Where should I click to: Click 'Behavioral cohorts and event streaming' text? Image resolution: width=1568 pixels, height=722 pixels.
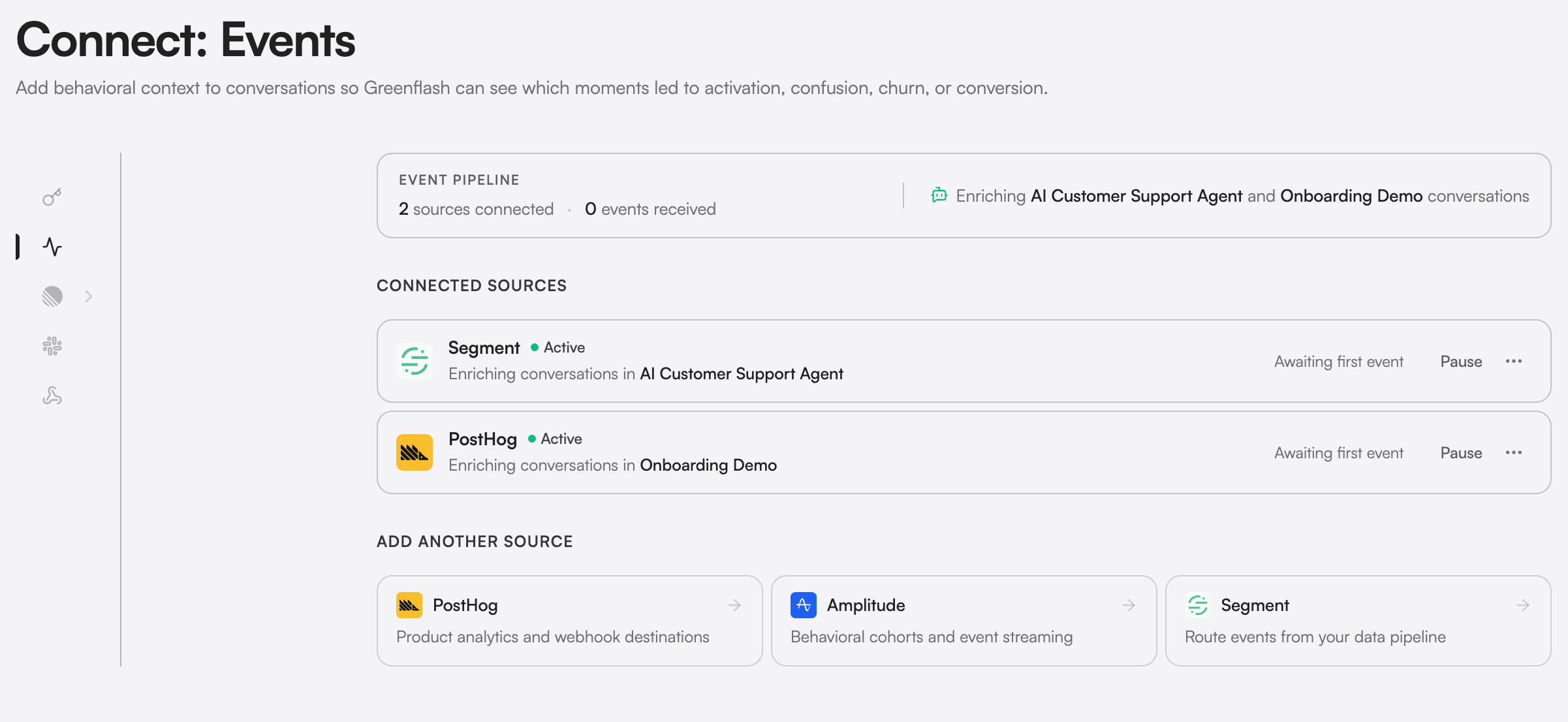932,636
